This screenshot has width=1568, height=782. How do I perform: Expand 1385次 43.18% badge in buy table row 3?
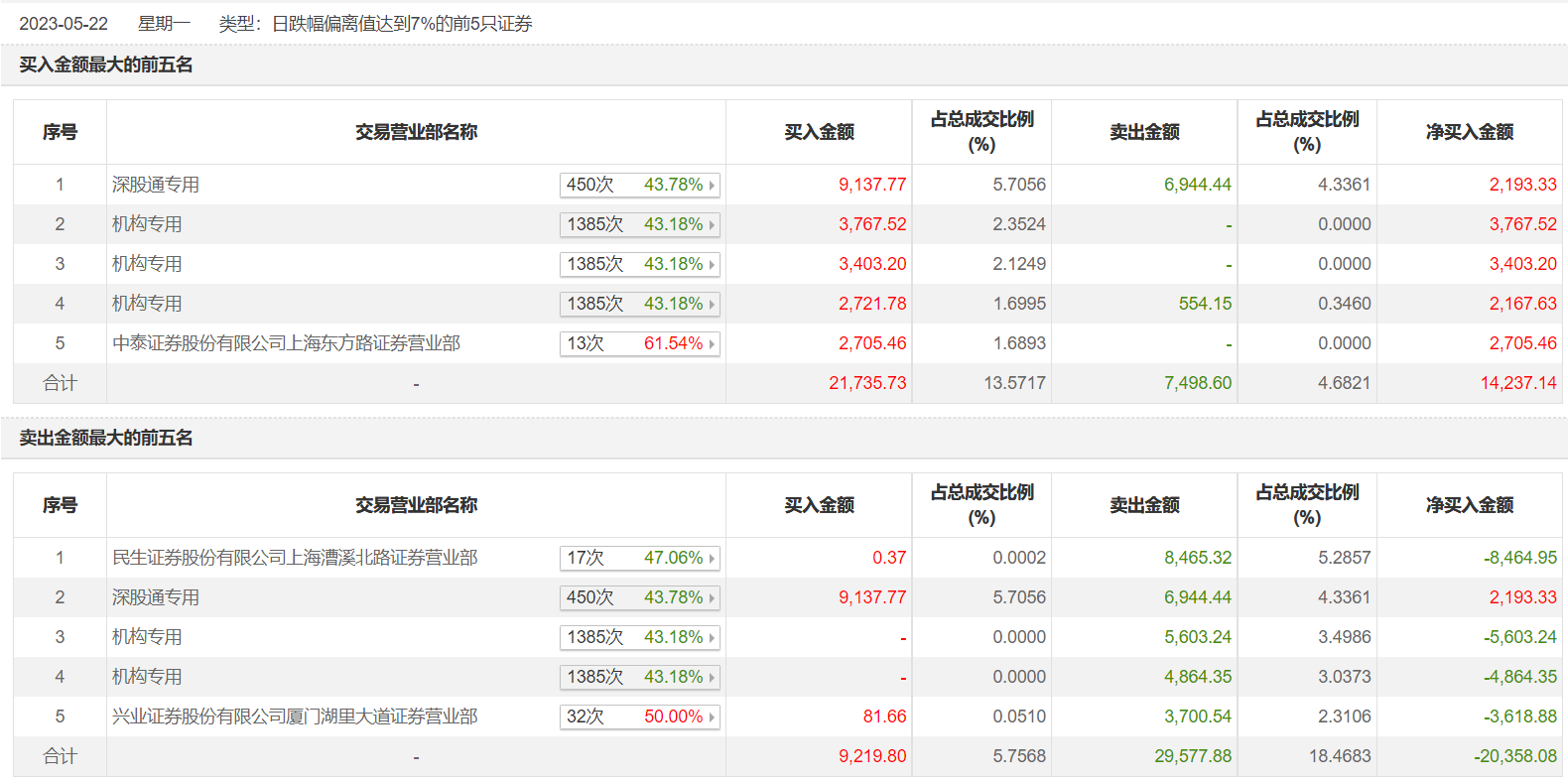640,265
